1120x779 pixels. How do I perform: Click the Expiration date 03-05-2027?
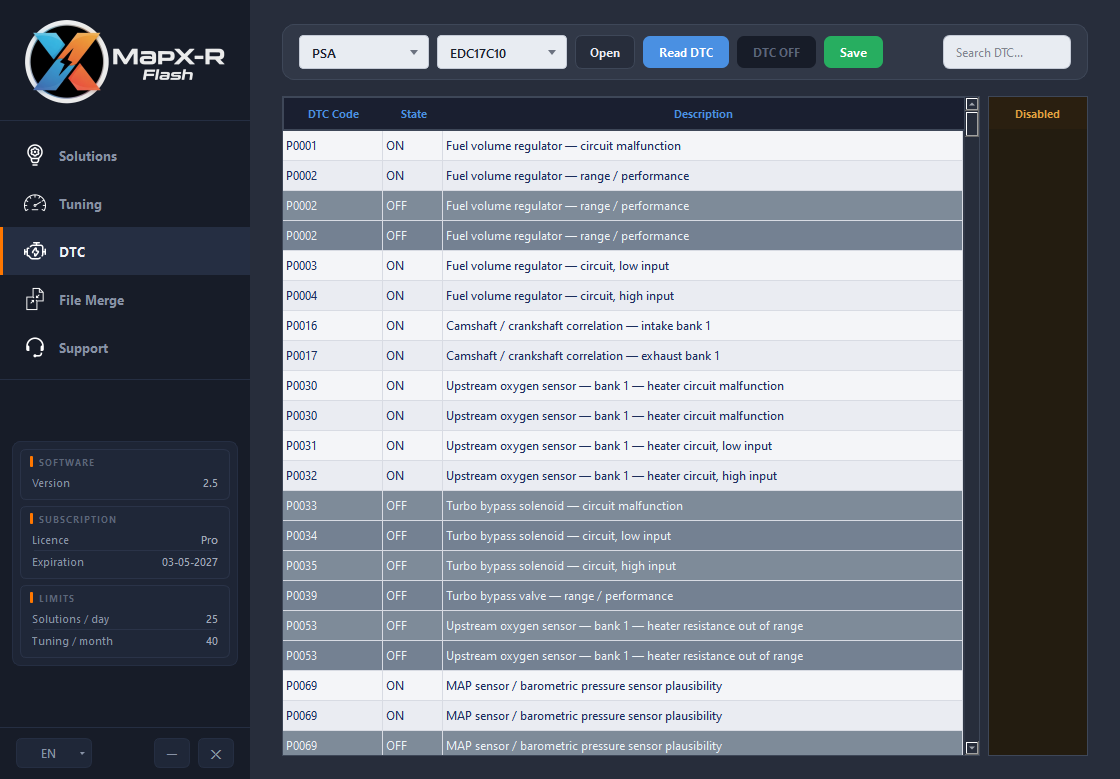click(x=189, y=562)
